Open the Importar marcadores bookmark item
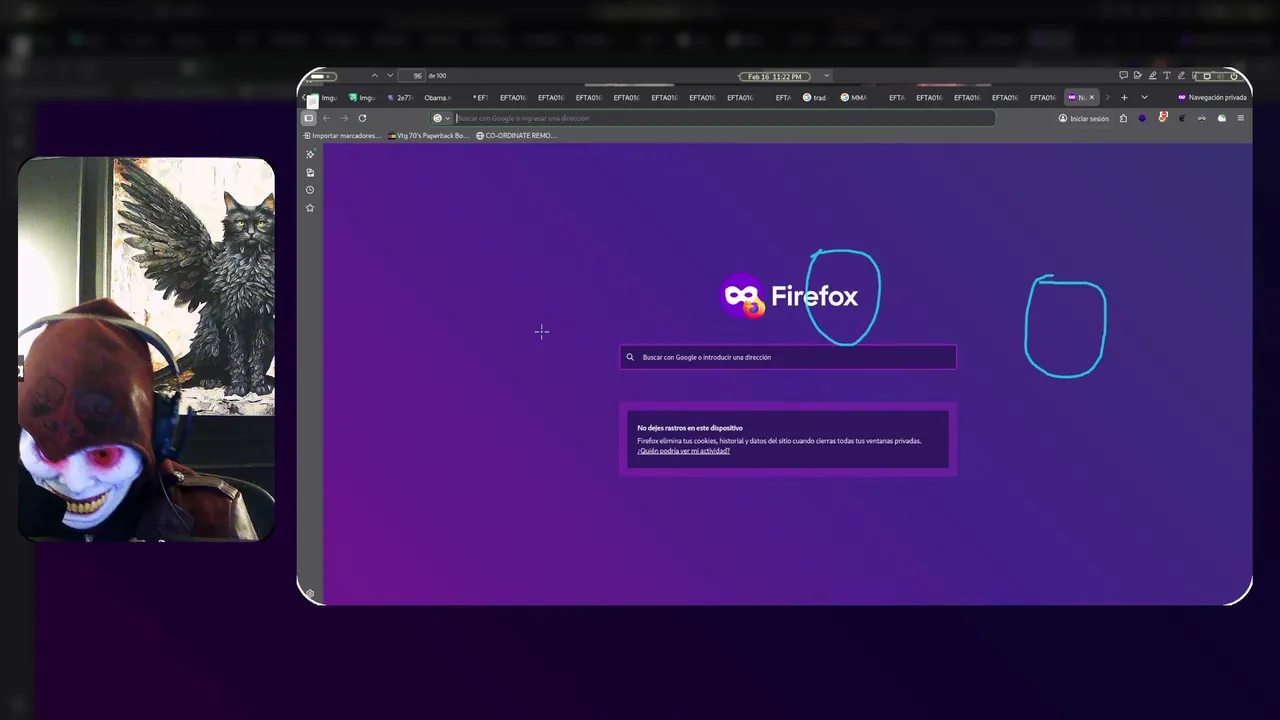 [x=341, y=135]
